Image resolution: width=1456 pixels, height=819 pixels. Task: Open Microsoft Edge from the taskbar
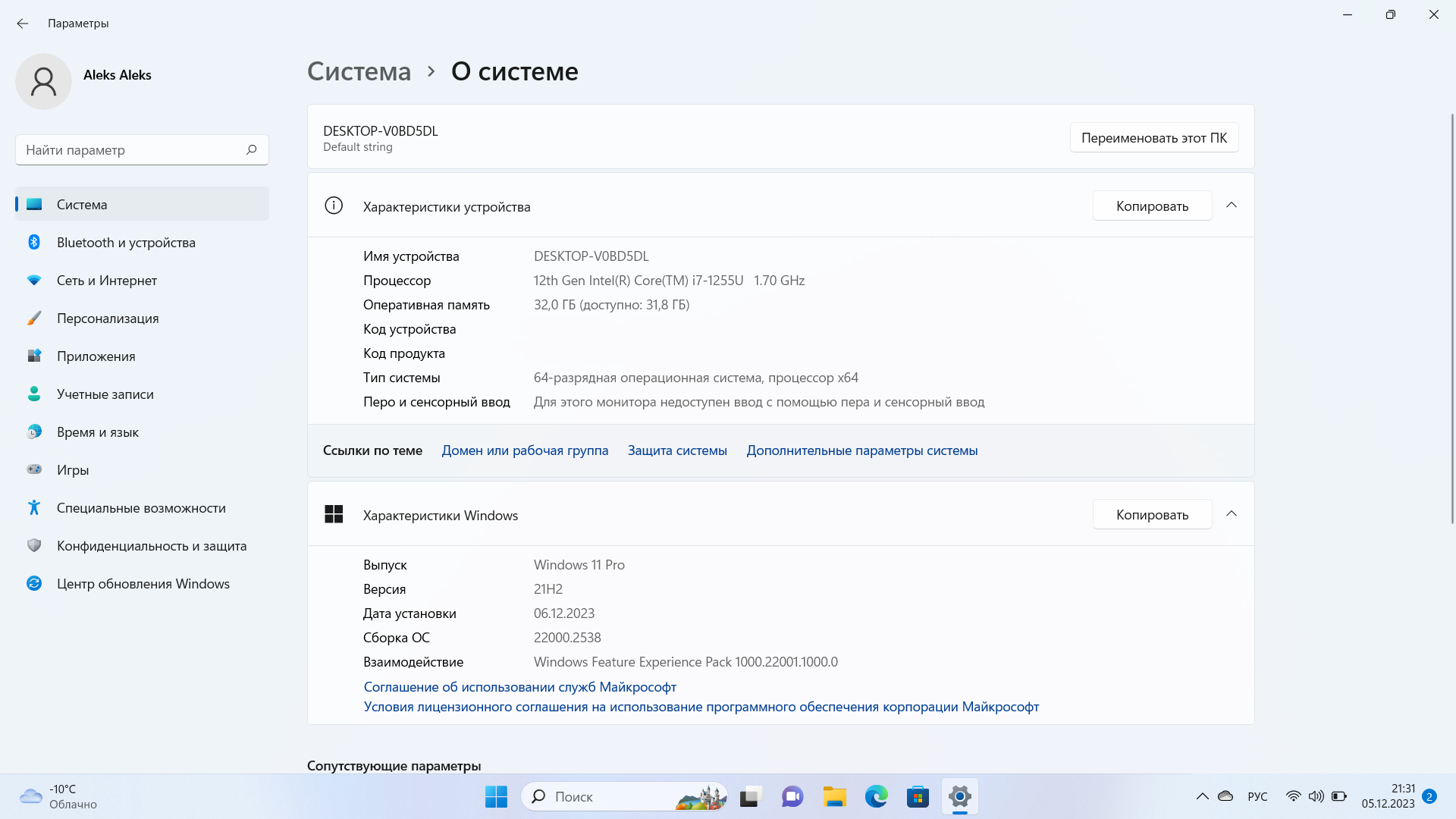click(x=876, y=796)
